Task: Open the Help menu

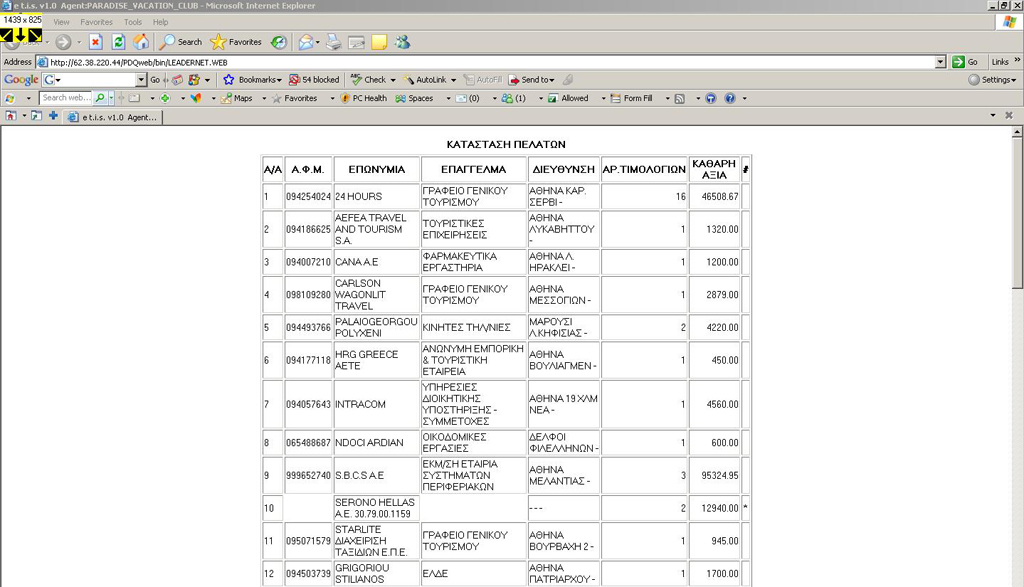Action: pos(160,22)
